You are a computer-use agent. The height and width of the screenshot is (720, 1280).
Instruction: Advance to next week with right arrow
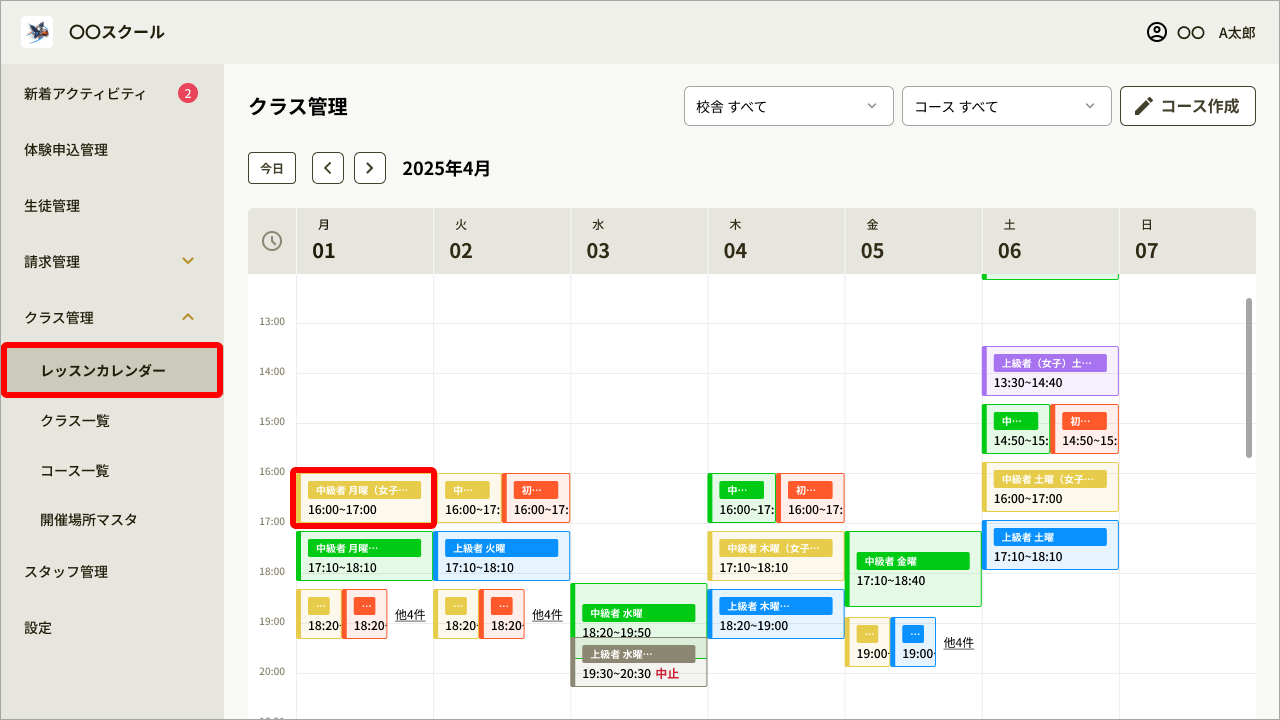pos(370,168)
